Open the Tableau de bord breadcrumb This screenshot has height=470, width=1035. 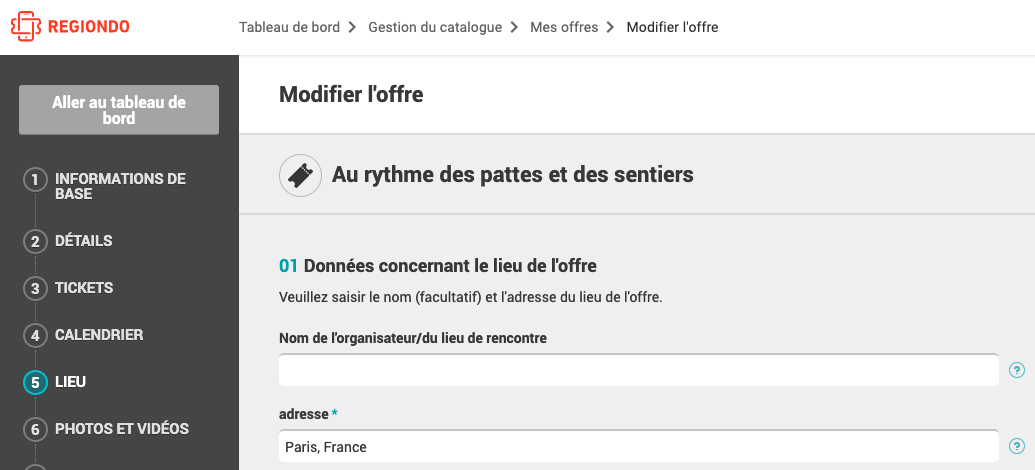point(289,27)
